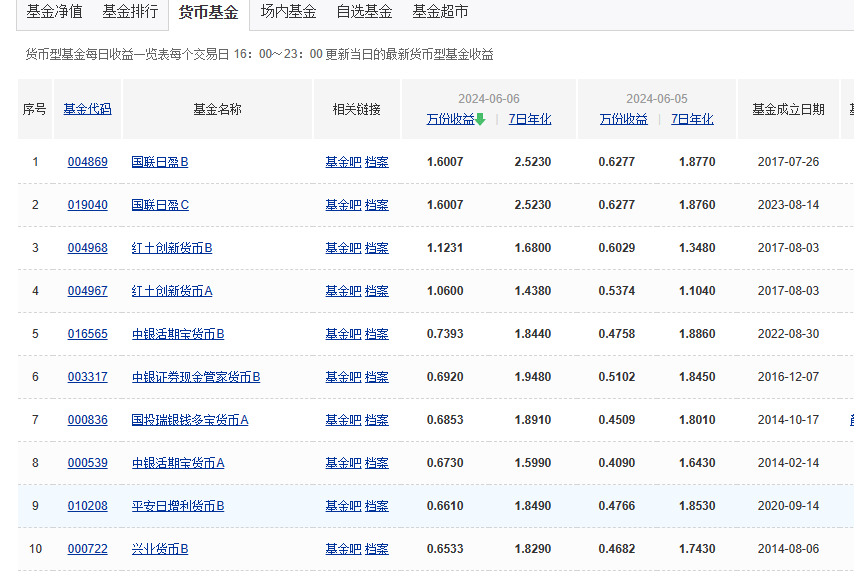Open fund code 016565
Viewport: 854px width, 573px height.
point(88,334)
